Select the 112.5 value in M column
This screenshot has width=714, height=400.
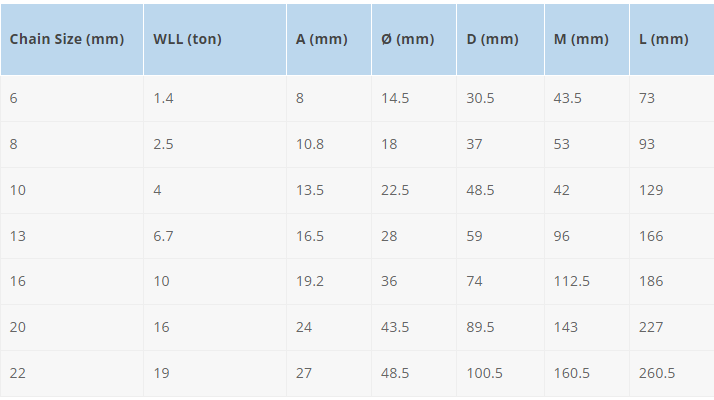(587, 281)
